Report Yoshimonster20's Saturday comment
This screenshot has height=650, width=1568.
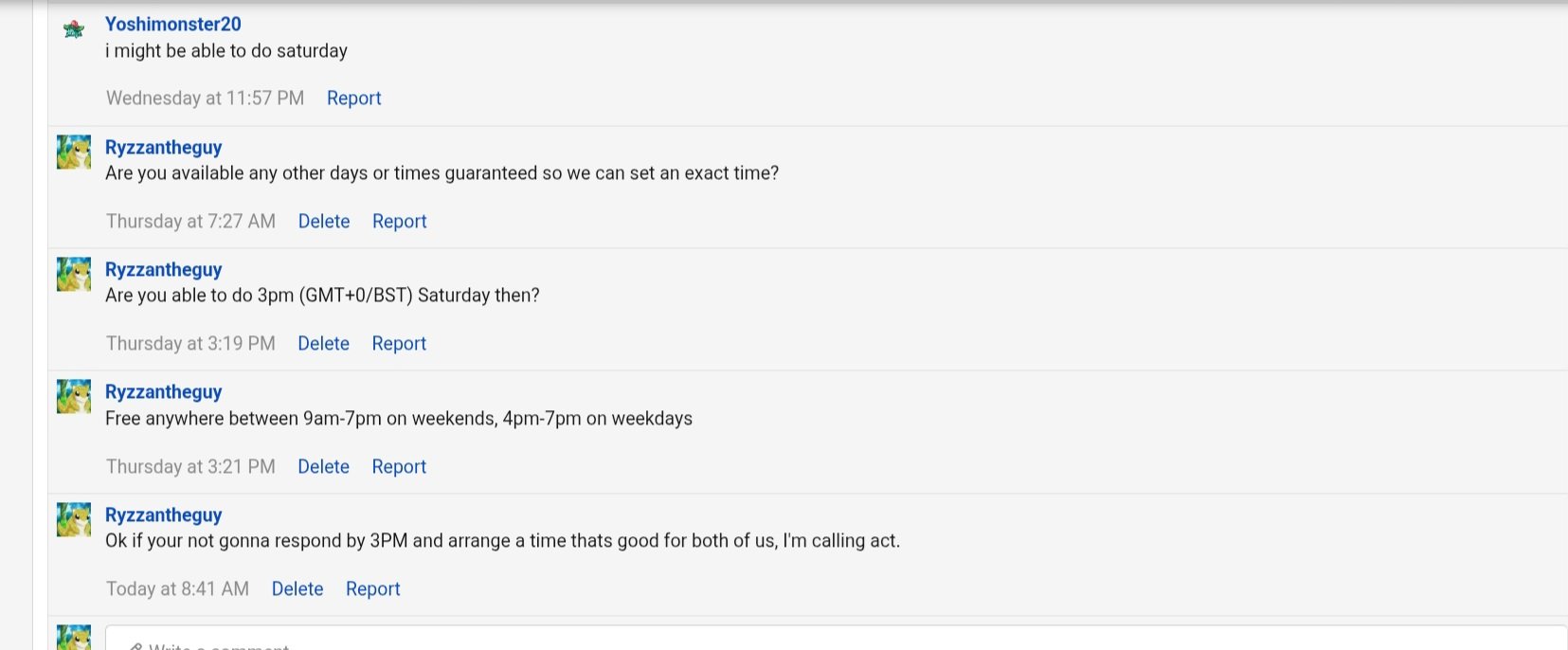[353, 98]
